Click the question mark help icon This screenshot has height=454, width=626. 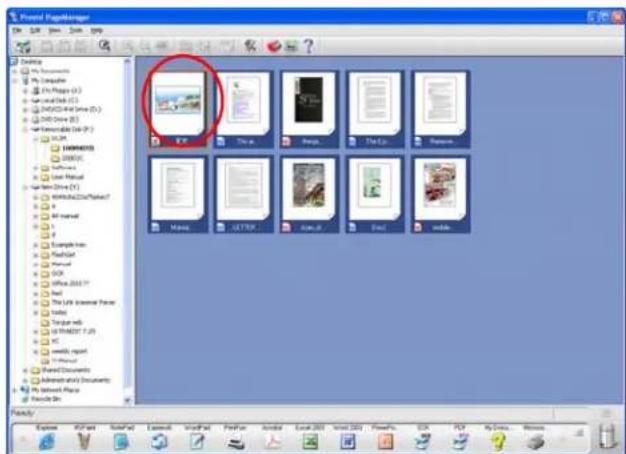pos(309,46)
